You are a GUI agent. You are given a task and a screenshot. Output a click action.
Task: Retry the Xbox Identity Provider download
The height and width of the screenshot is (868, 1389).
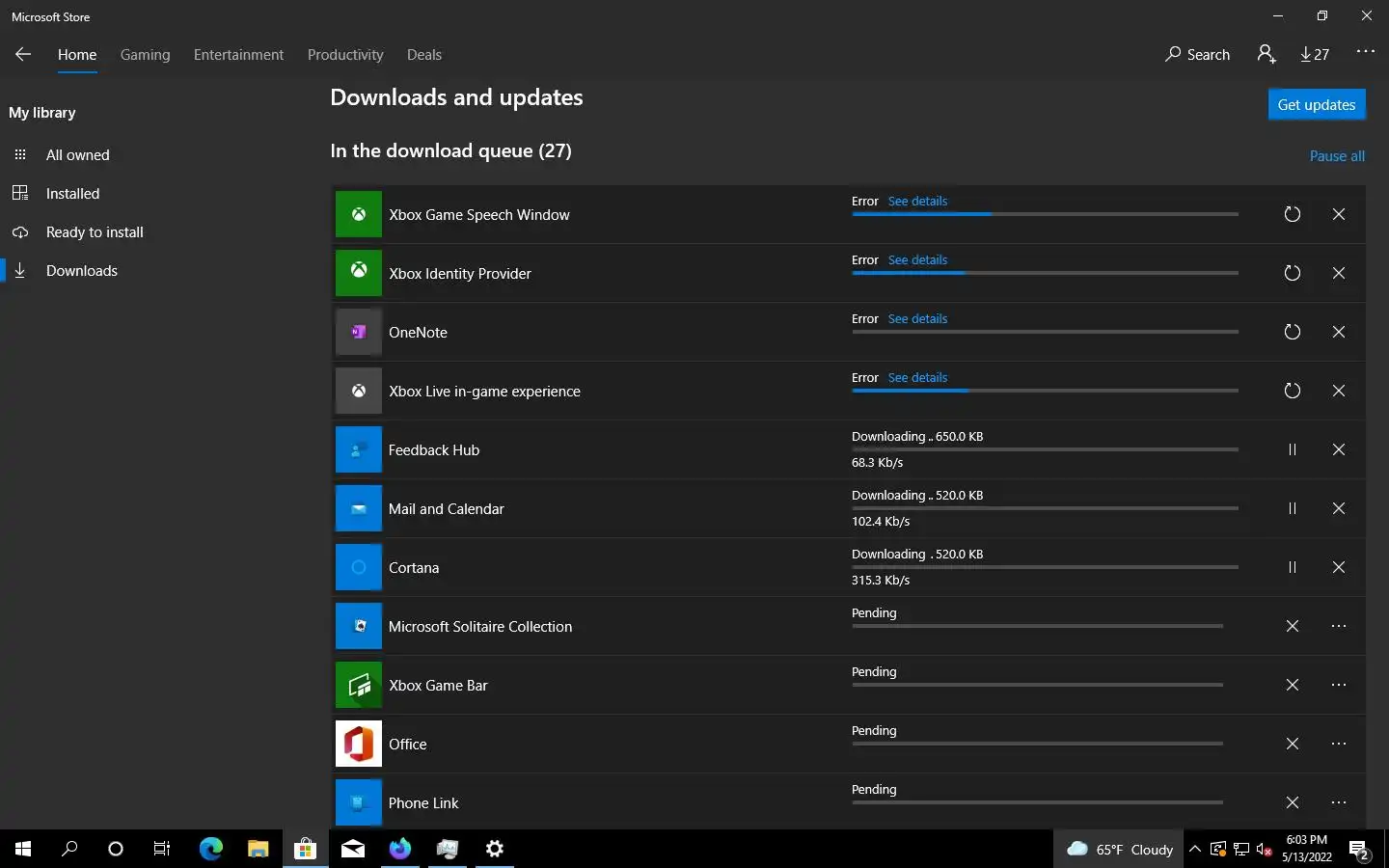pyautogui.click(x=1293, y=273)
